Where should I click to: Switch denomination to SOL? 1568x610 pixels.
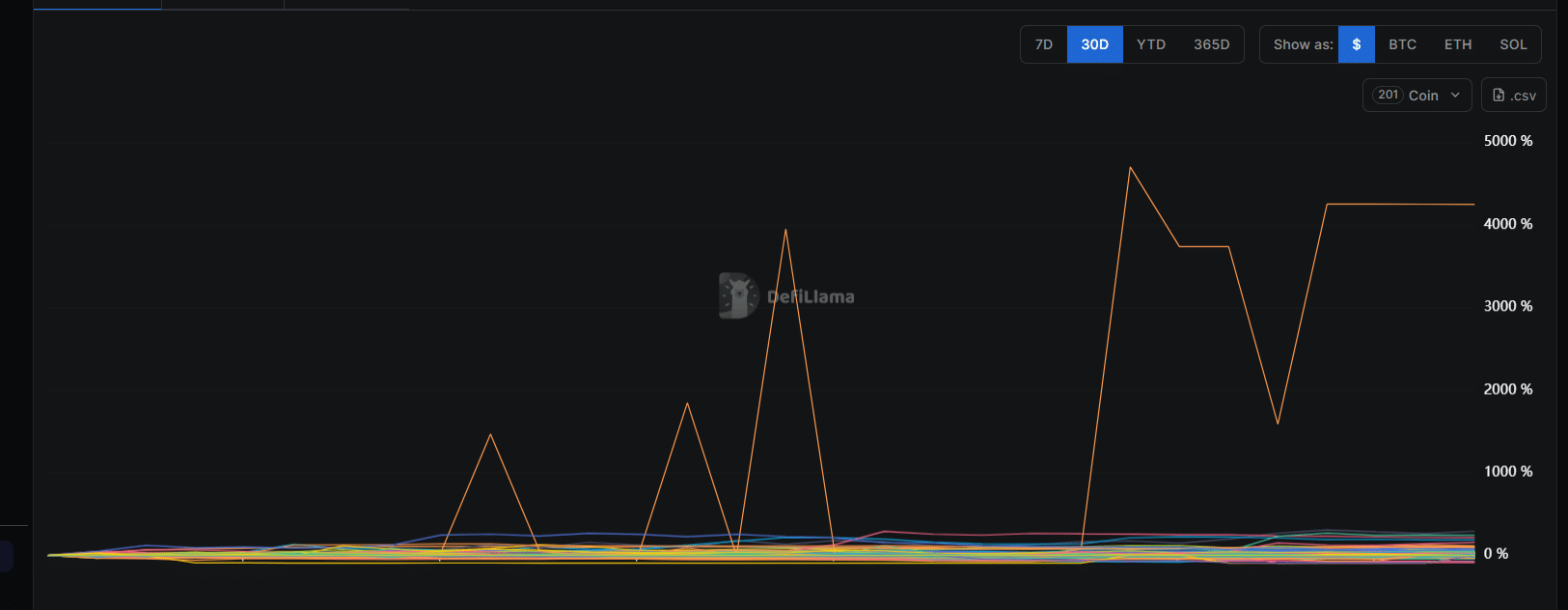[1513, 44]
